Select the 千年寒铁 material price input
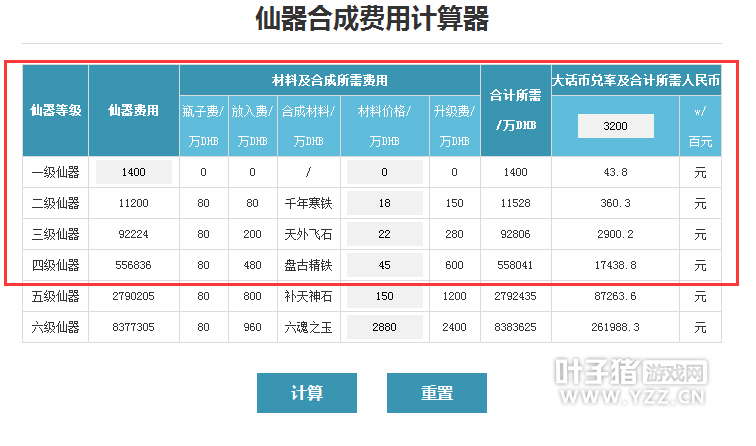This screenshot has height=446, width=756. [384, 203]
